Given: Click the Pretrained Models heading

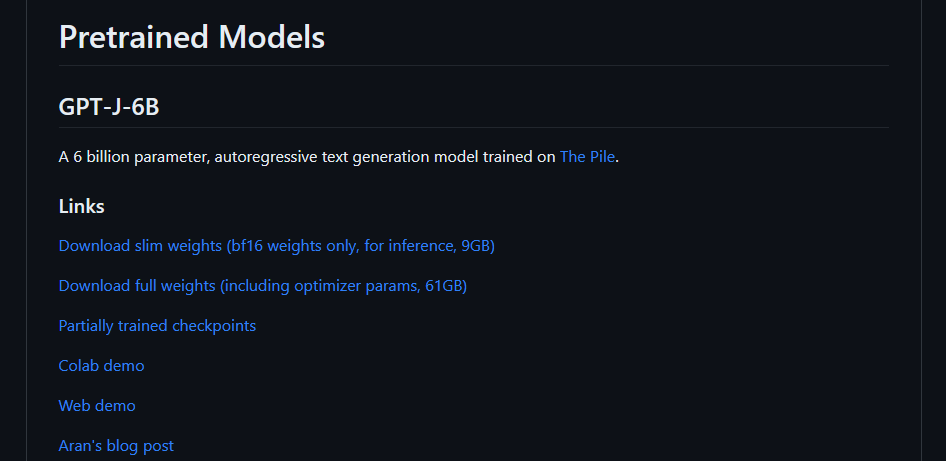Looking at the screenshot, I should 191,37.
